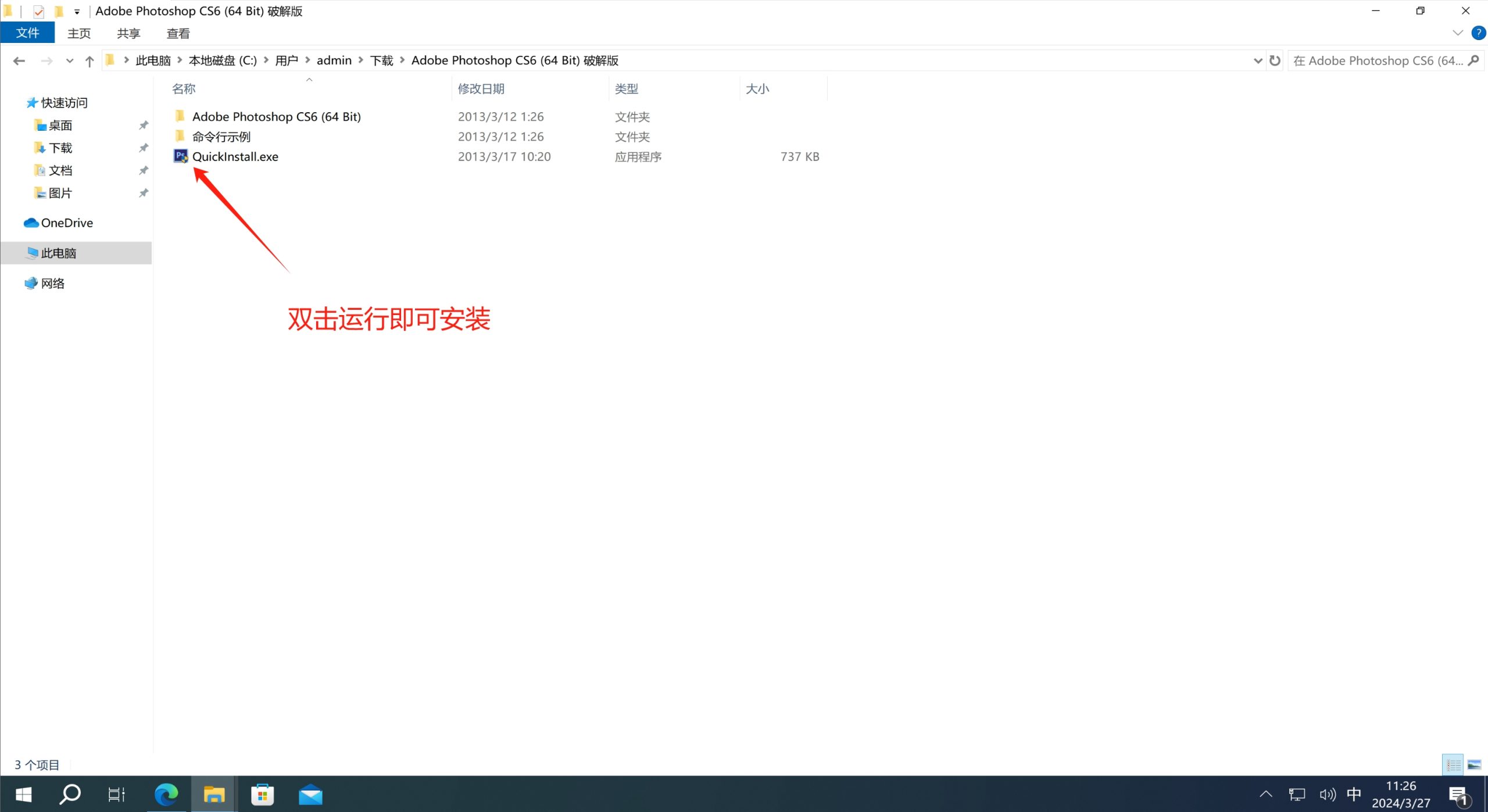Select 此电脑 in navigation pane
This screenshot has width=1488, height=812.
tap(59, 253)
